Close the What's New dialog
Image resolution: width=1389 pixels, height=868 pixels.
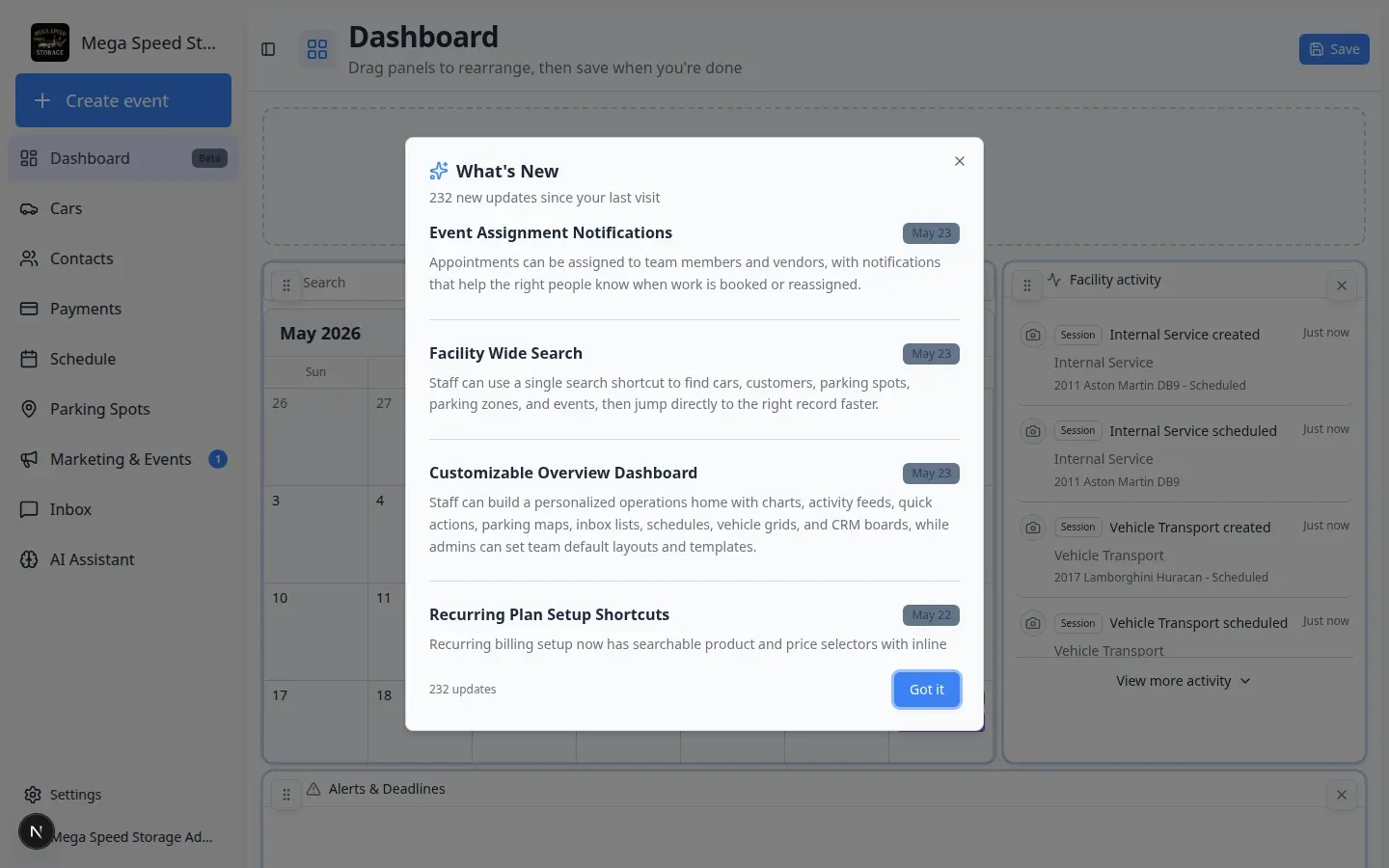point(959,161)
